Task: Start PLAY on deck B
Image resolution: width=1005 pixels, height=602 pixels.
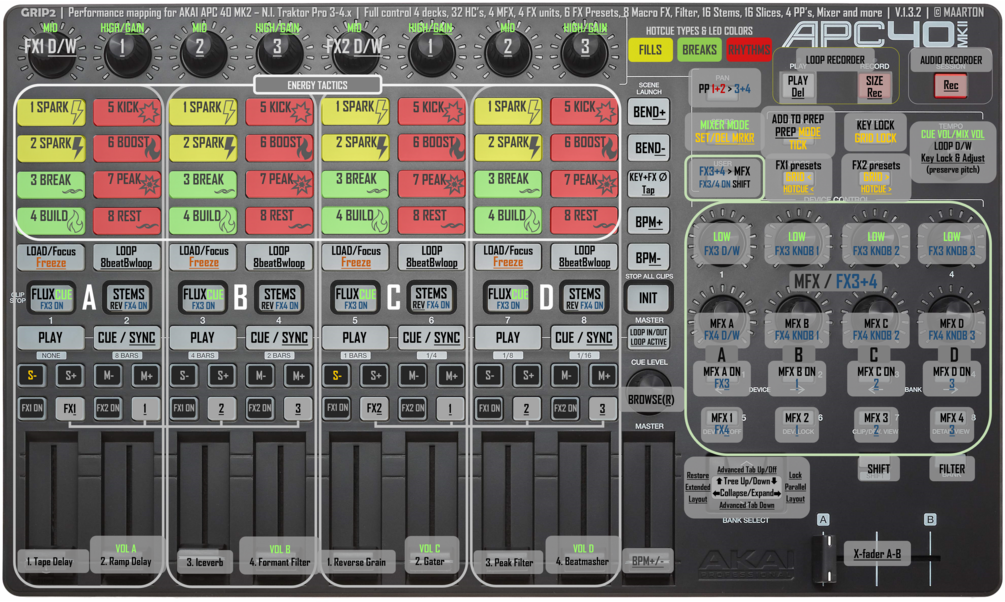Action: pos(203,337)
